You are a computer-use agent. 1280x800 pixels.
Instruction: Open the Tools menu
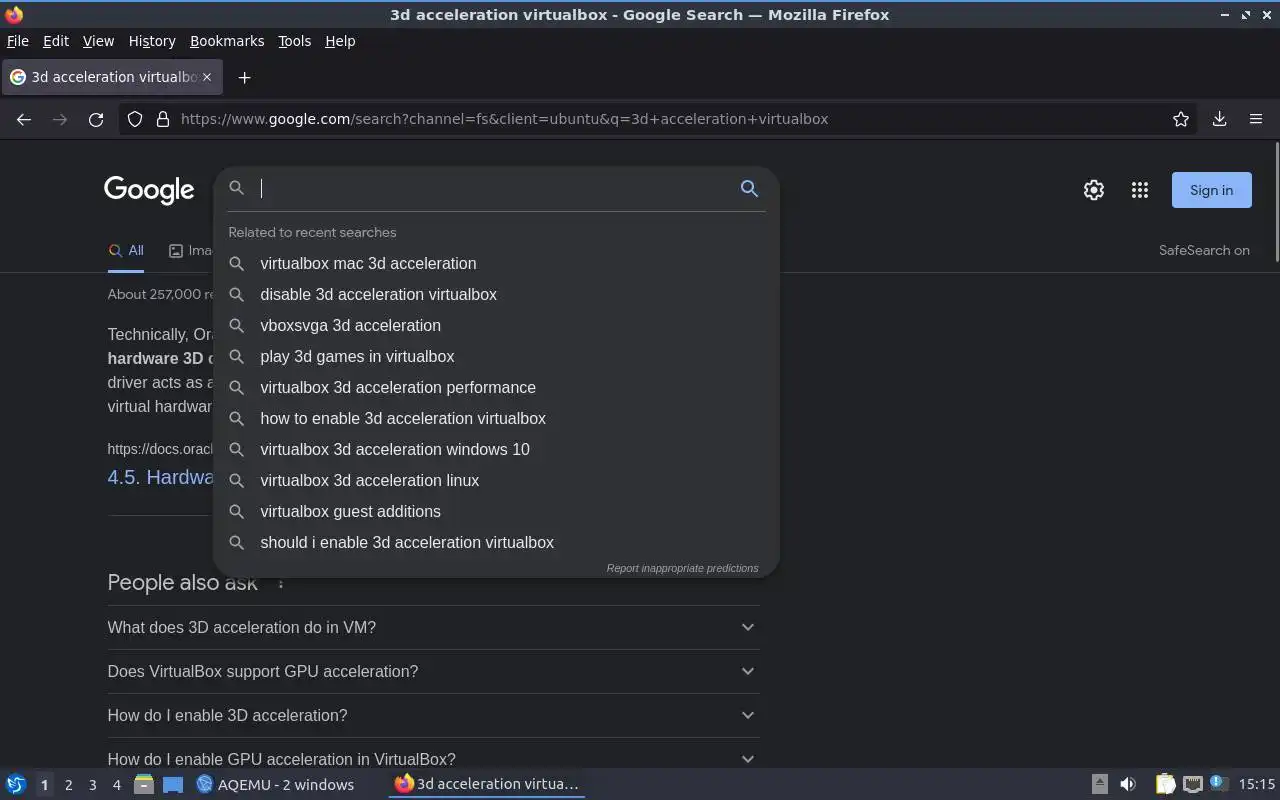click(x=295, y=41)
